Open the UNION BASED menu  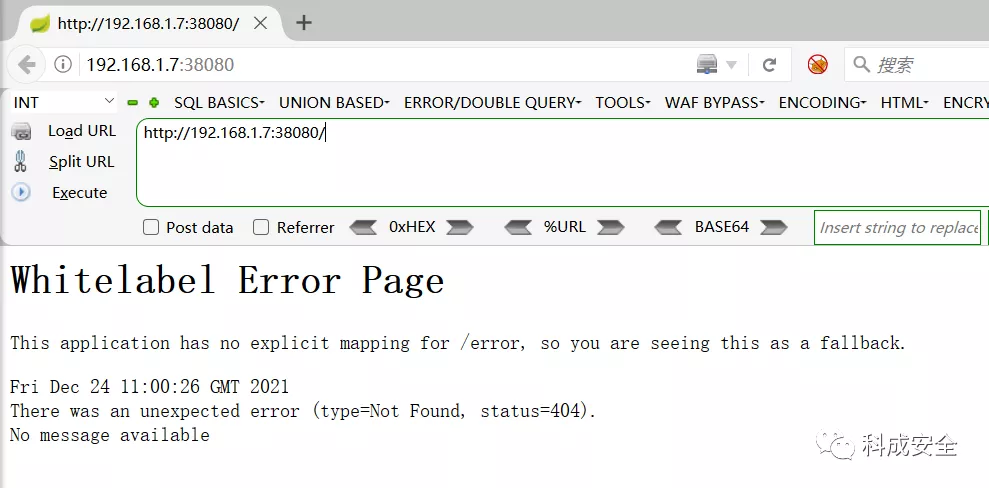pos(334,103)
